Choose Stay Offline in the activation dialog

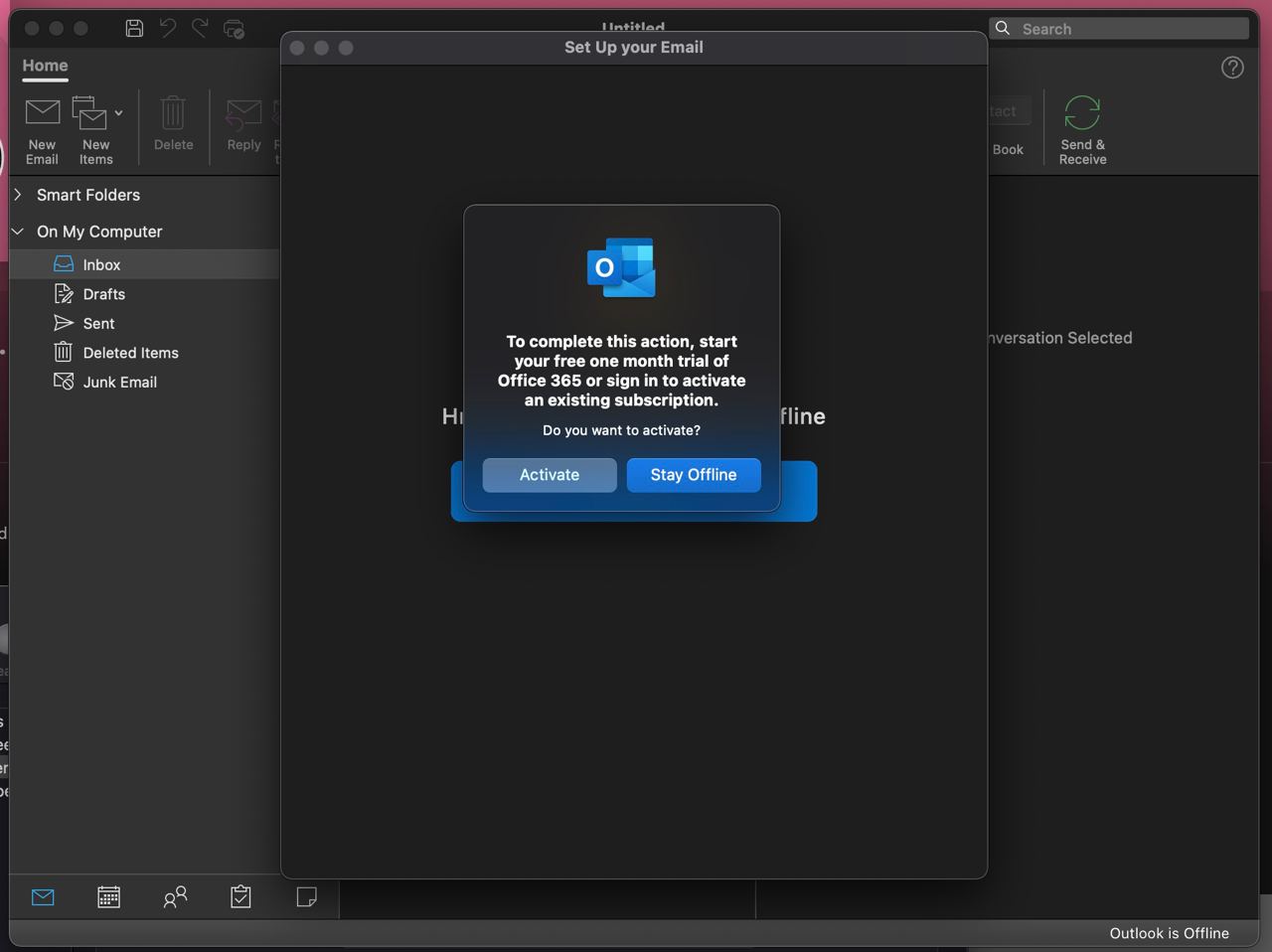click(x=694, y=475)
